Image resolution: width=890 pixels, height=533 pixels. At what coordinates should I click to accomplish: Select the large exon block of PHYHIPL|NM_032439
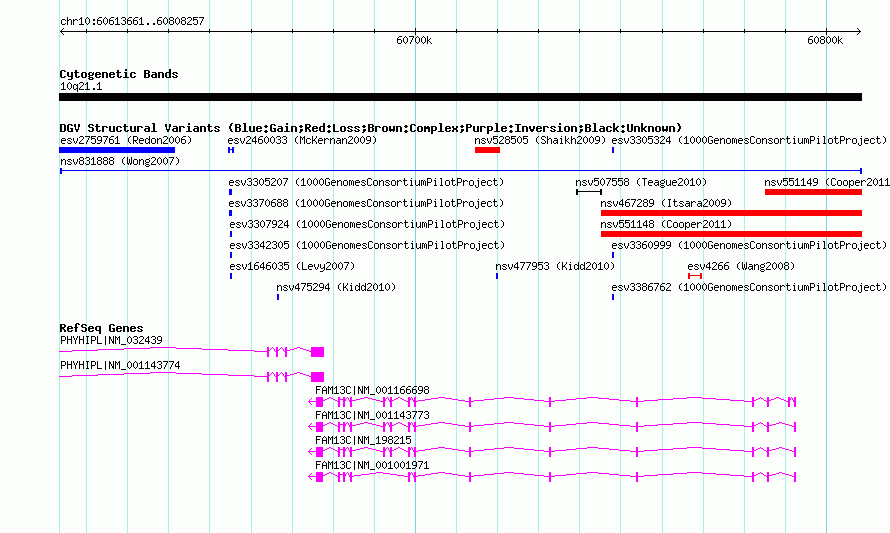coord(317,352)
